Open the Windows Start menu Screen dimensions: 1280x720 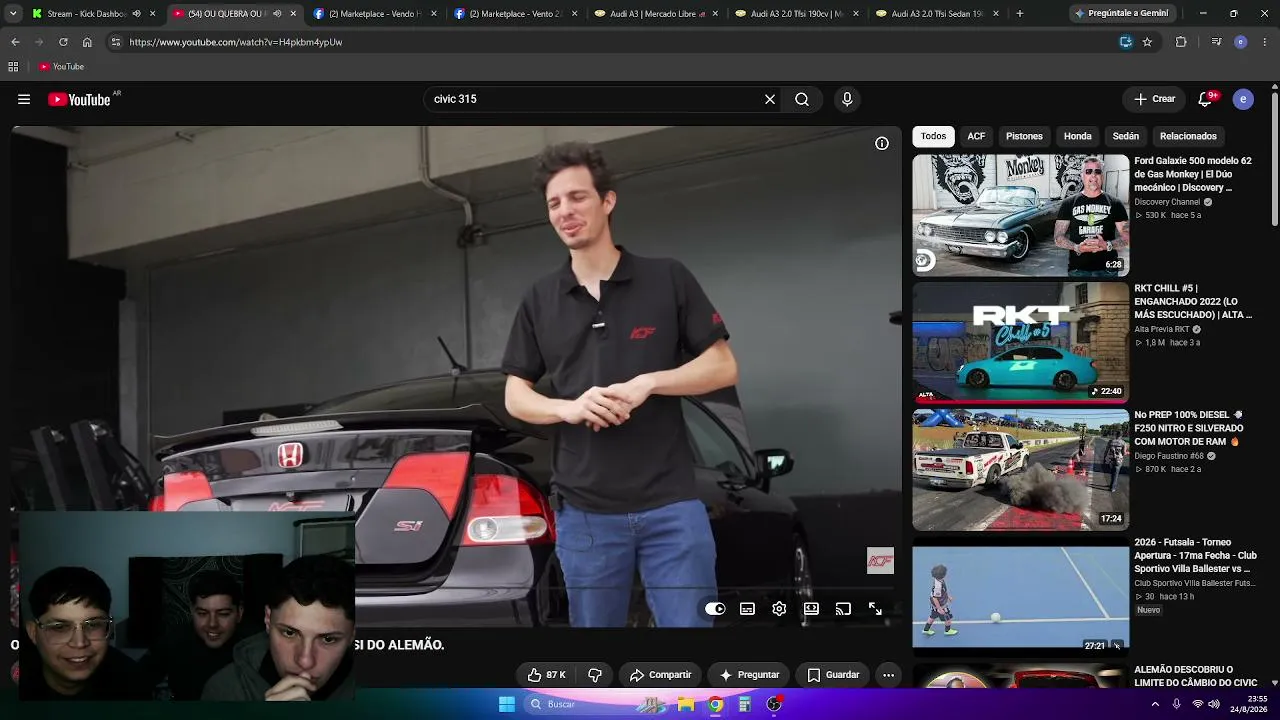click(x=507, y=704)
